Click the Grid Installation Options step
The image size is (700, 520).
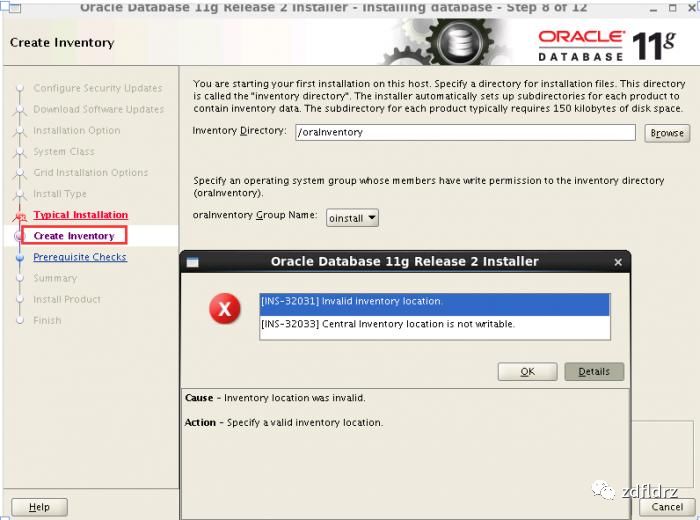pyautogui.click(x=91, y=172)
